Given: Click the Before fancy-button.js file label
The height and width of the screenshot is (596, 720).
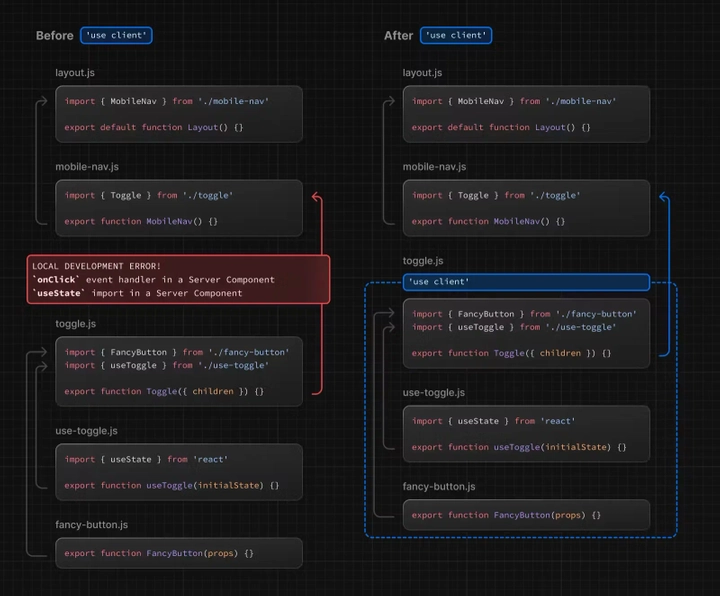Looking at the screenshot, I should 91,525.
